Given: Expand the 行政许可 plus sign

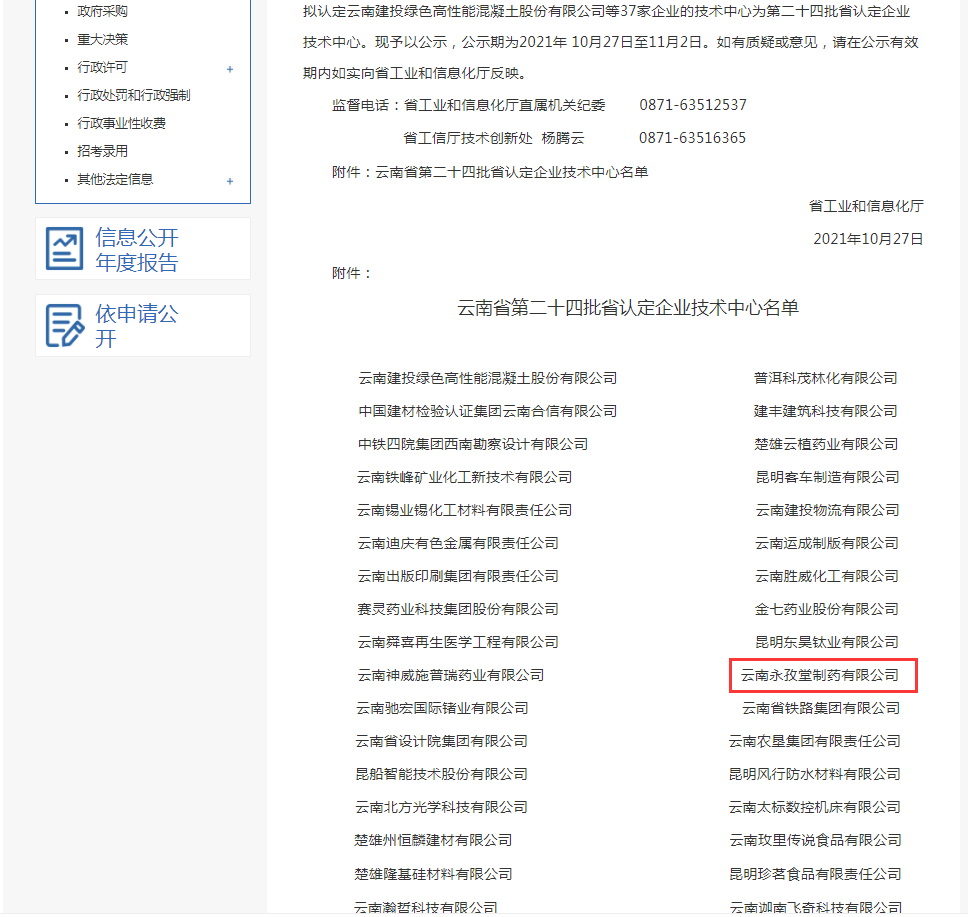Looking at the screenshot, I should pyautogui.click(x=230, y=69).
